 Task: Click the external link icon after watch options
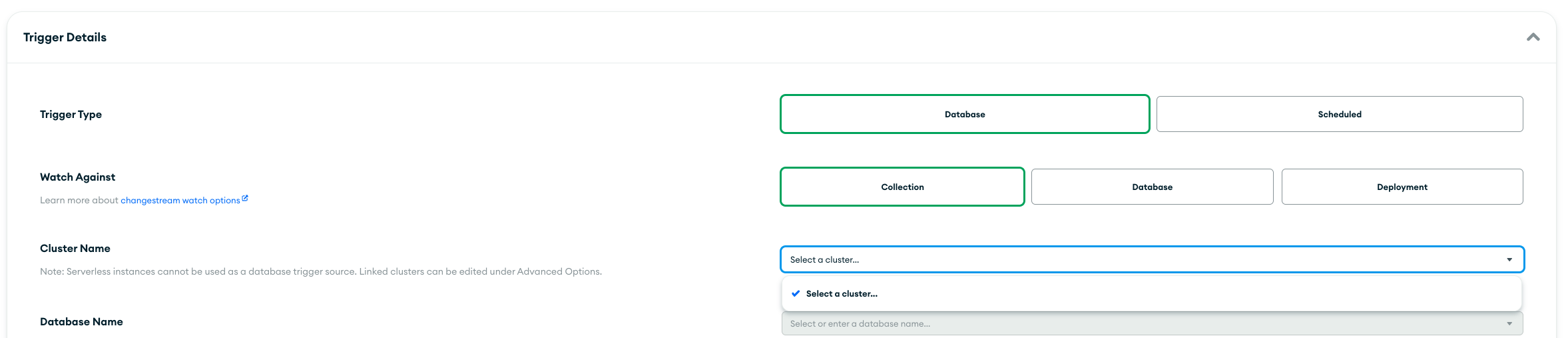coord(245,198)
